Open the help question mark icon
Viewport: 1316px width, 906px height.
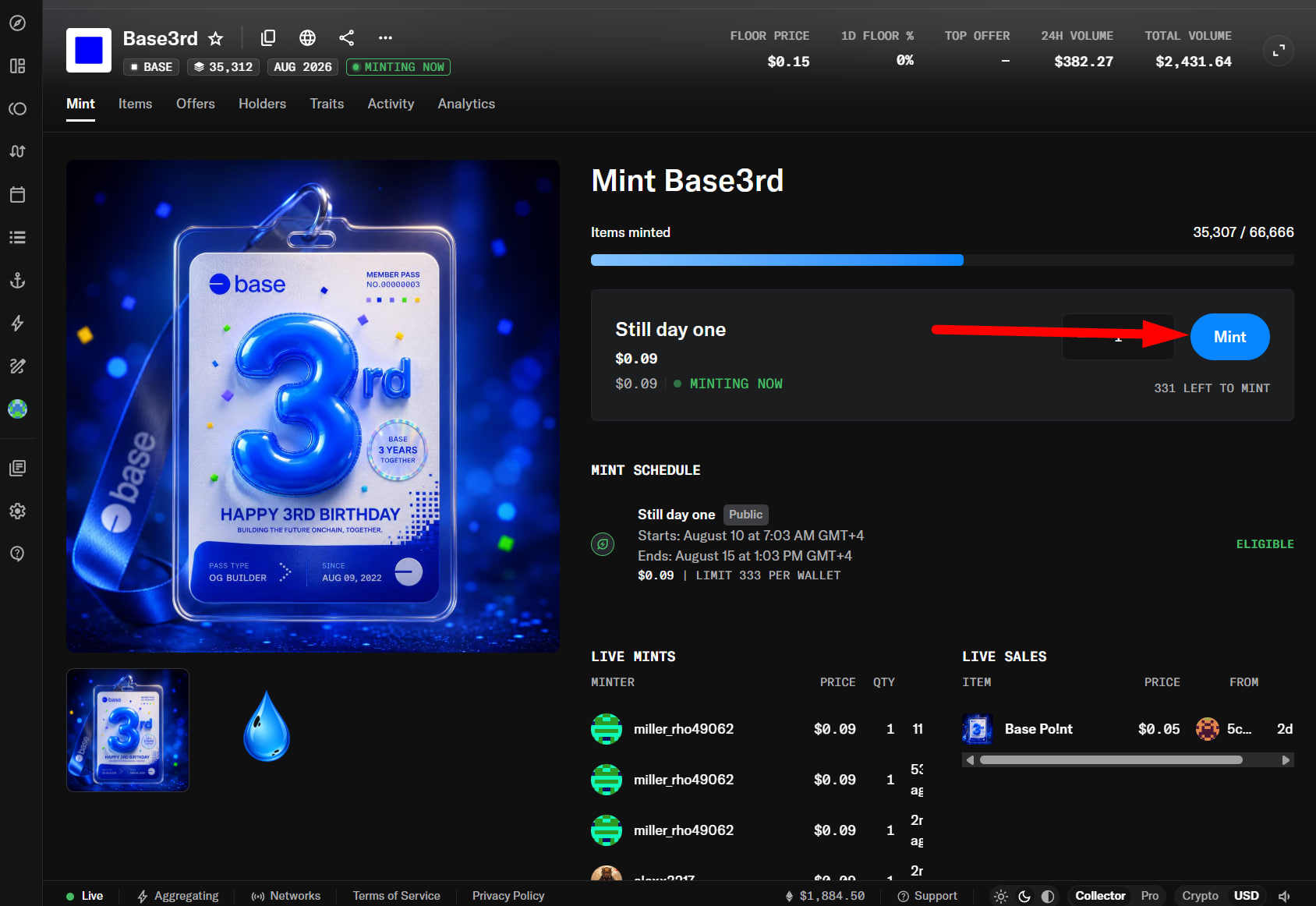(17, 554)
